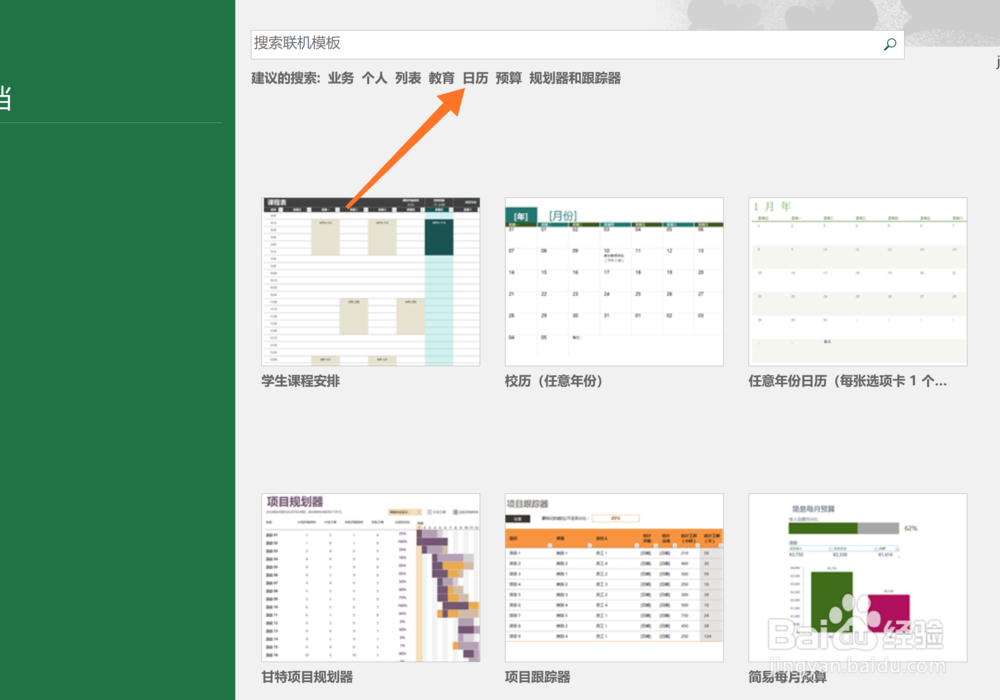Click the search magnifier icon

tap(889, 44)
